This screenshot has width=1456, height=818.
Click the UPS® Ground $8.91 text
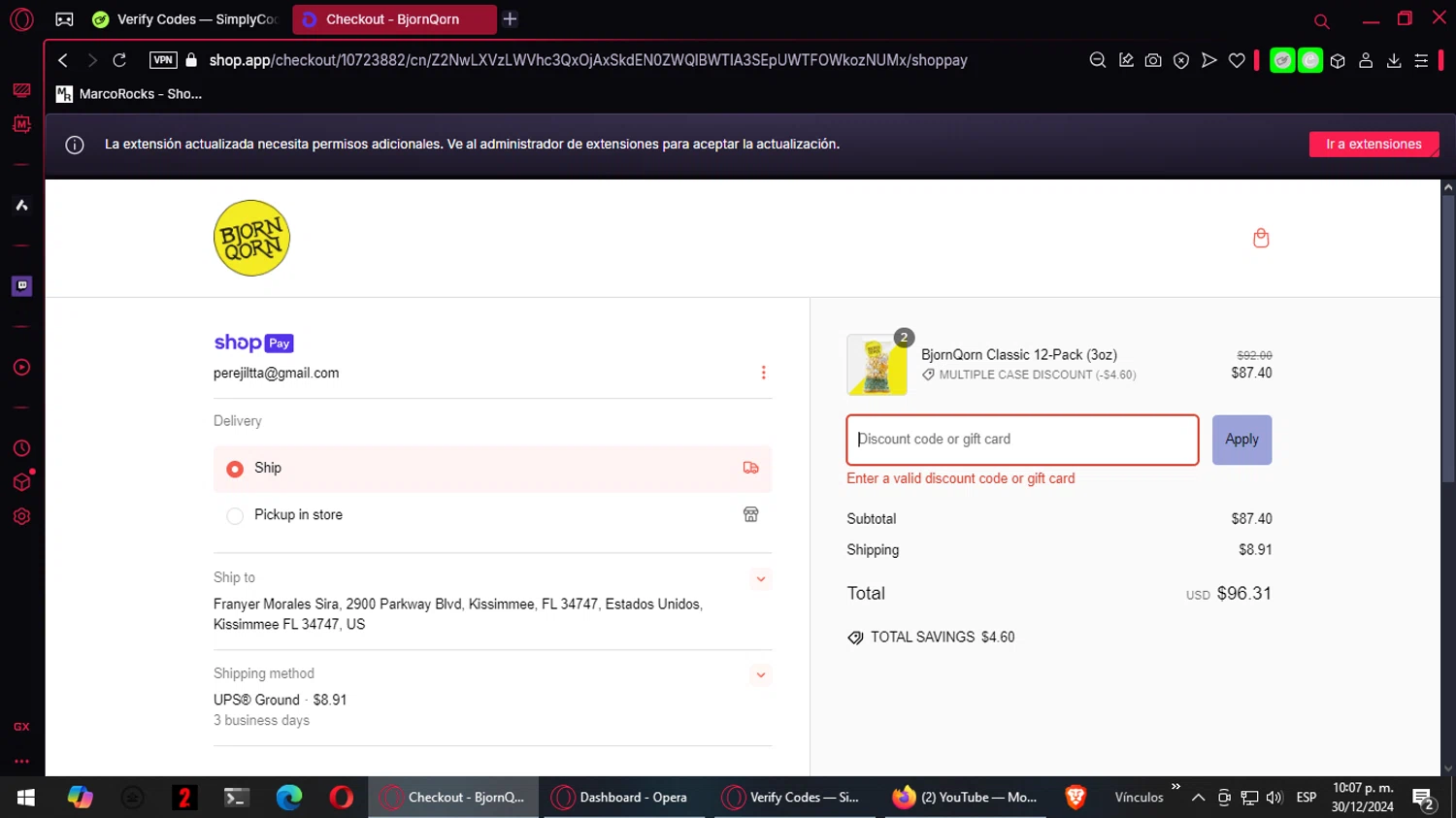click(280, 700)
